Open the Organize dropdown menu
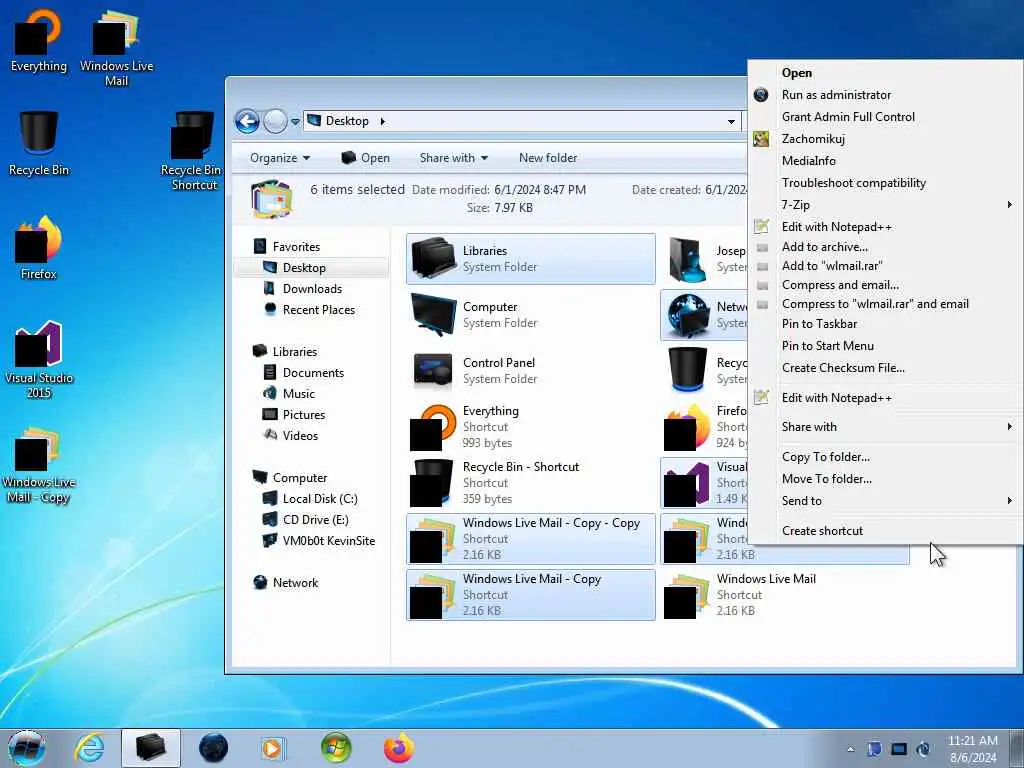 click(280, 158)
